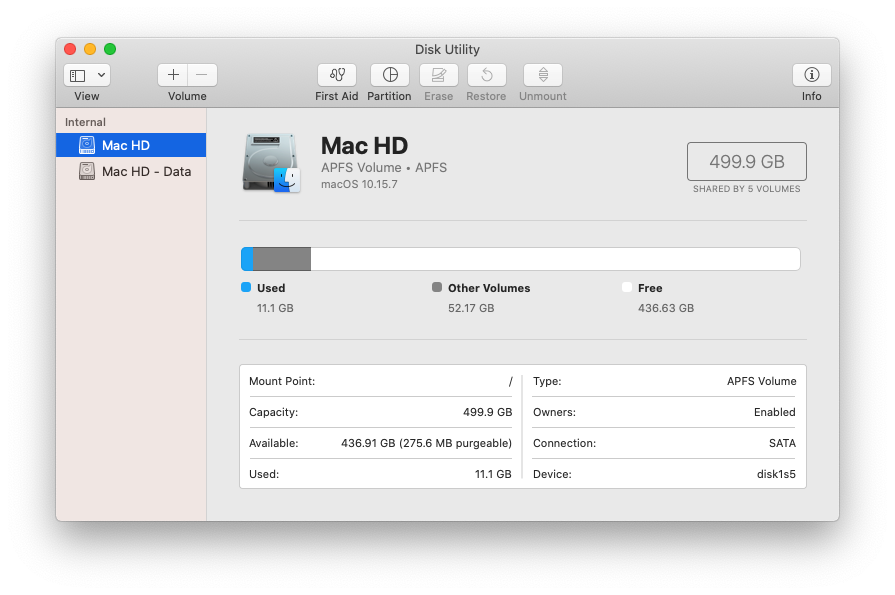
Task: Open the Partition pie chart tool
Action: pos(390,75)
